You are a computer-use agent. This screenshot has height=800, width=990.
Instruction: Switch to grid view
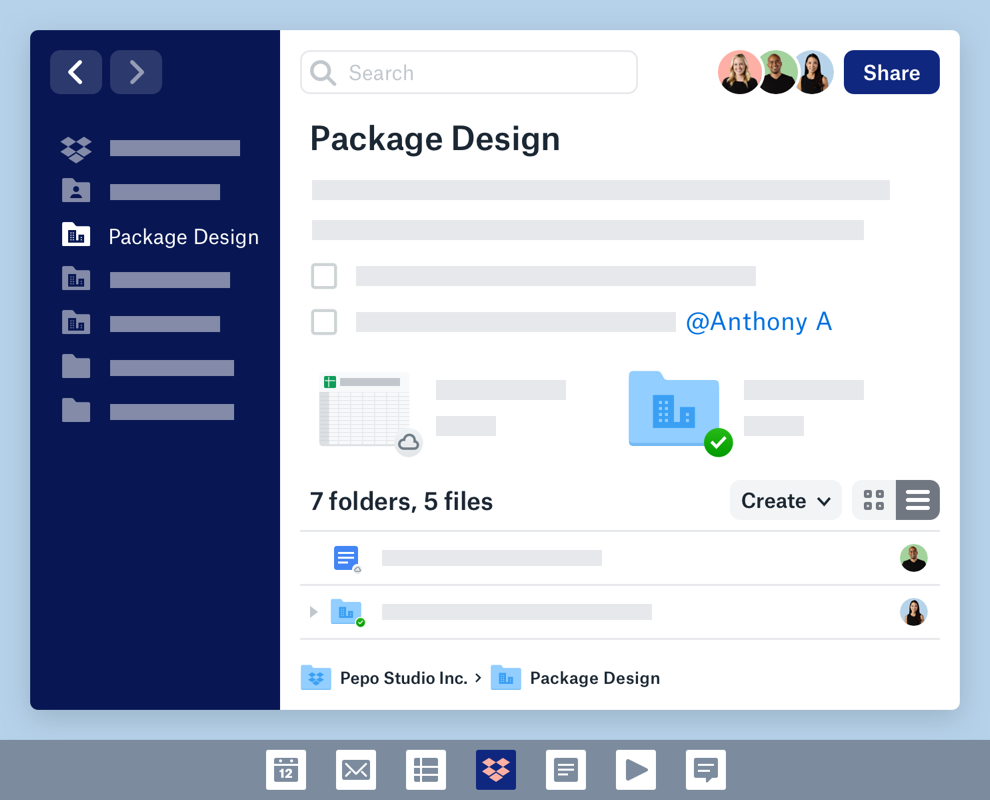tap(871, 500)
